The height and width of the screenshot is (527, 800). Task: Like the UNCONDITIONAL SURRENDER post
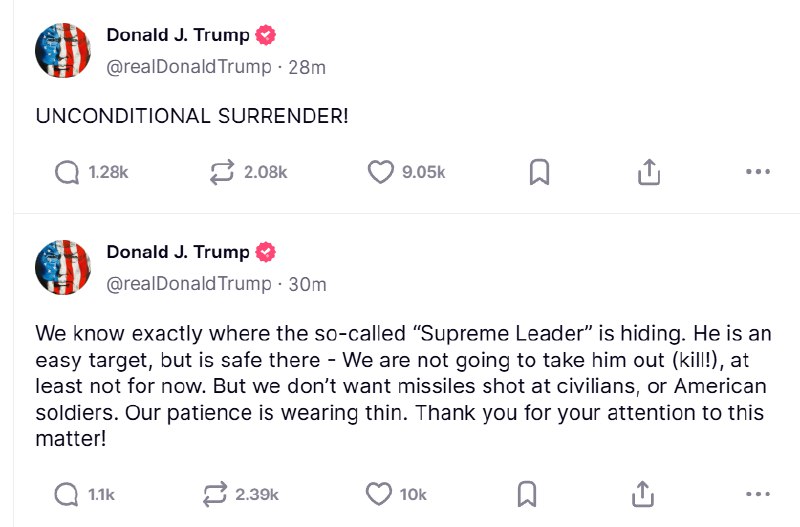(381, 172)
